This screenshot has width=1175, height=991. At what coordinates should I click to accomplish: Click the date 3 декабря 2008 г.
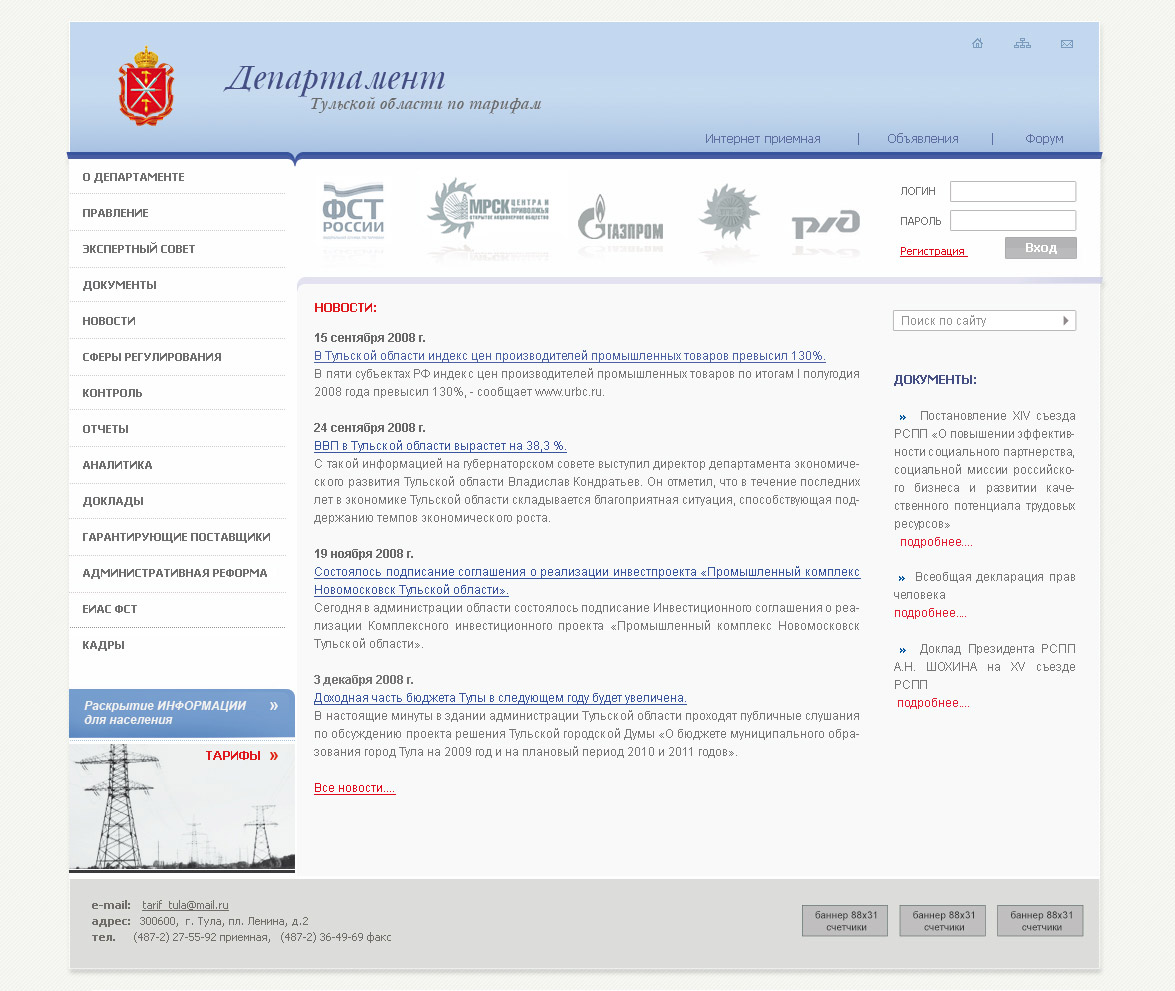(x=363, y=680)
